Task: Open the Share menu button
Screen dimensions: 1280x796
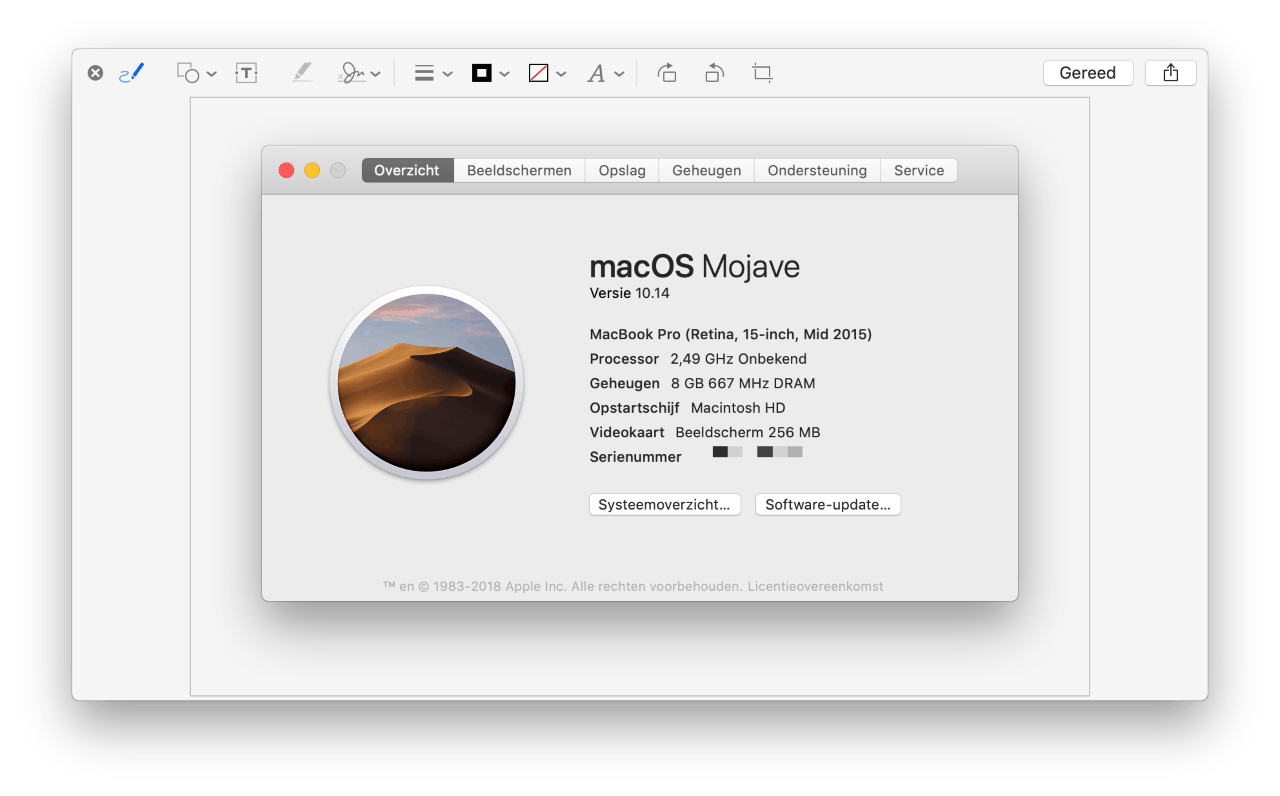Action: [1171, 73]
